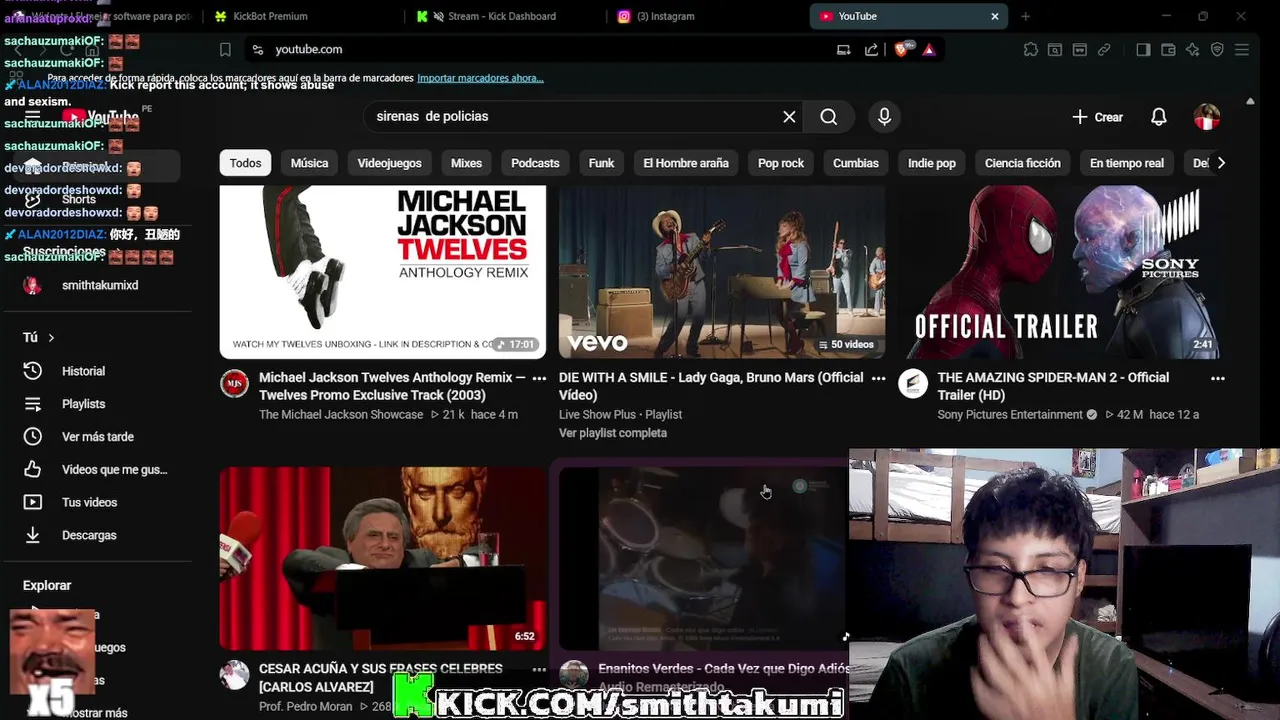The height and width of the screenshot is (720, 1280).
Task: Select the Ciencia ficción filter chip
Action: point(1022,163)
